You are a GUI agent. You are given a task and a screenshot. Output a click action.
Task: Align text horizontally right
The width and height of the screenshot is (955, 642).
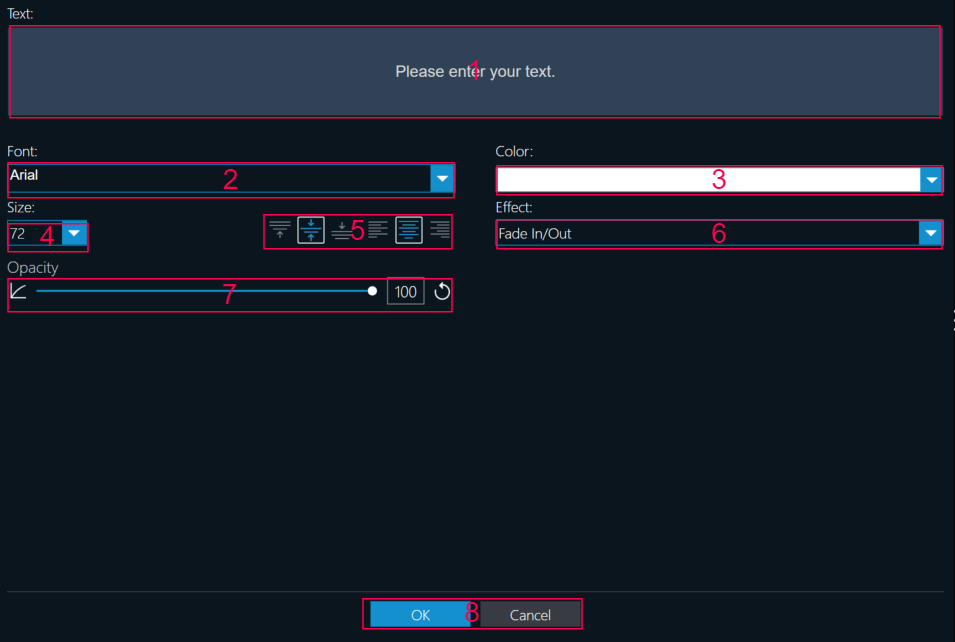click(439, 230)
